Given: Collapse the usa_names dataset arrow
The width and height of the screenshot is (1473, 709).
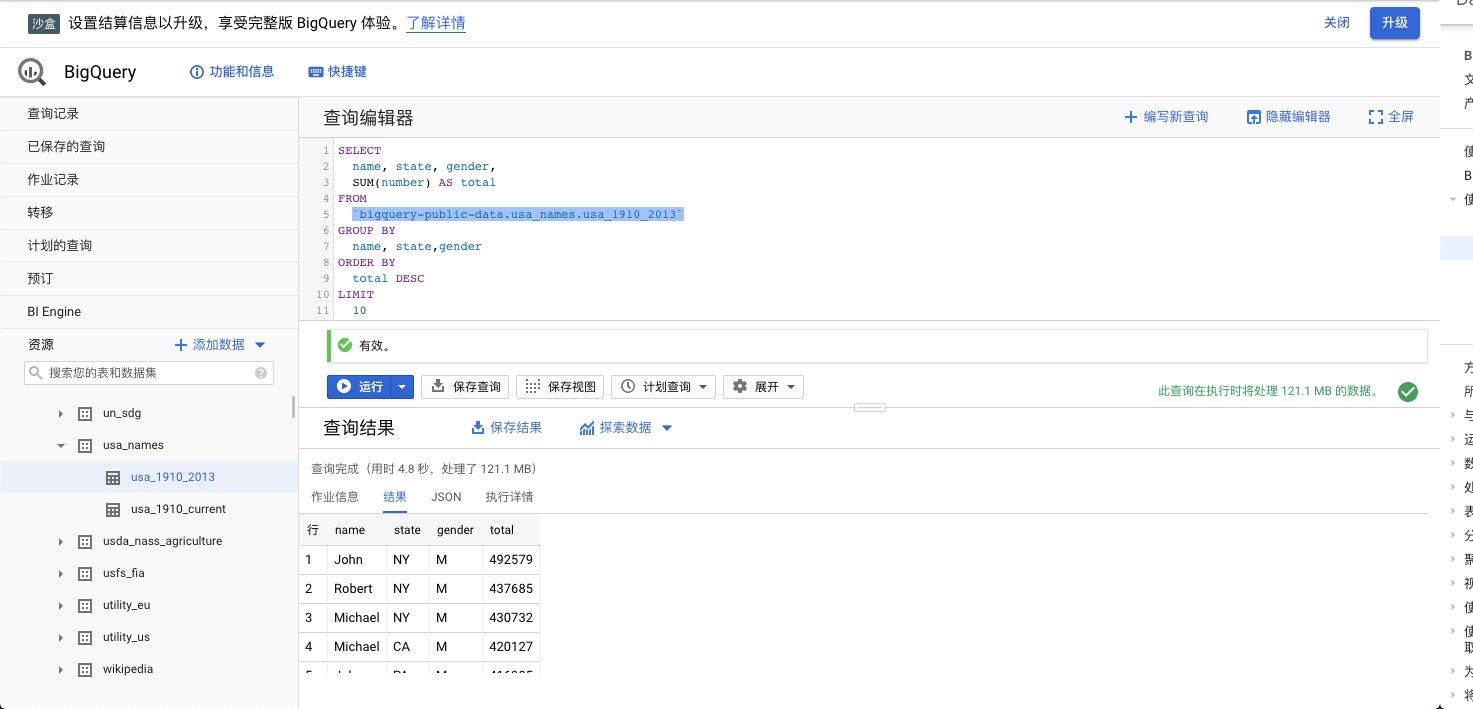Looking at the screenshot, I should [x=61, y=445].
